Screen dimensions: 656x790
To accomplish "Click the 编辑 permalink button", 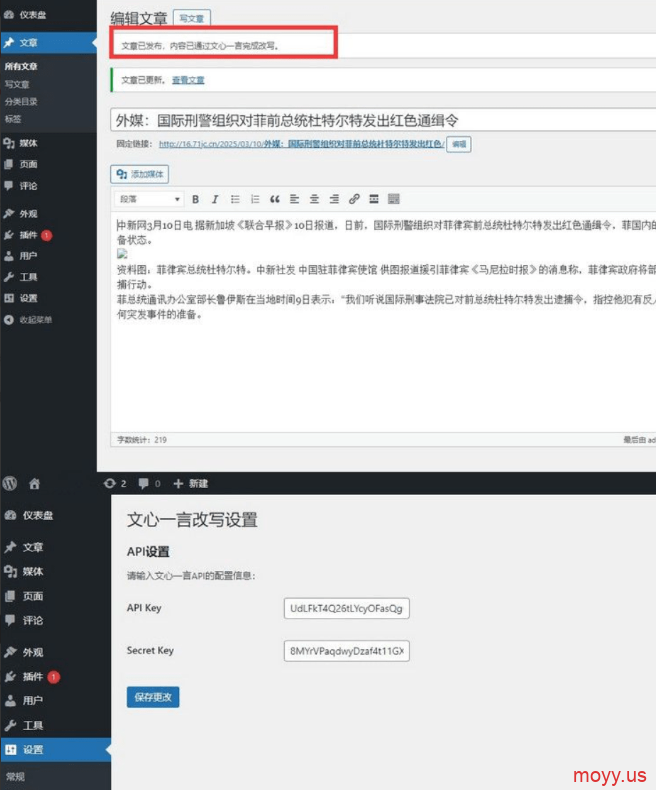I will pyautogui.click(x=459, y=144).
